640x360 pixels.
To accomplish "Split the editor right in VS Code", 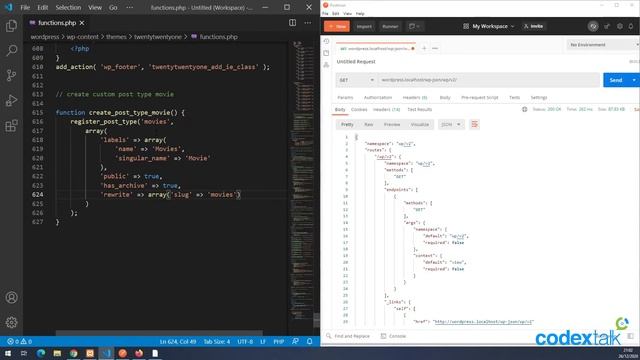I will coord(293,23).
